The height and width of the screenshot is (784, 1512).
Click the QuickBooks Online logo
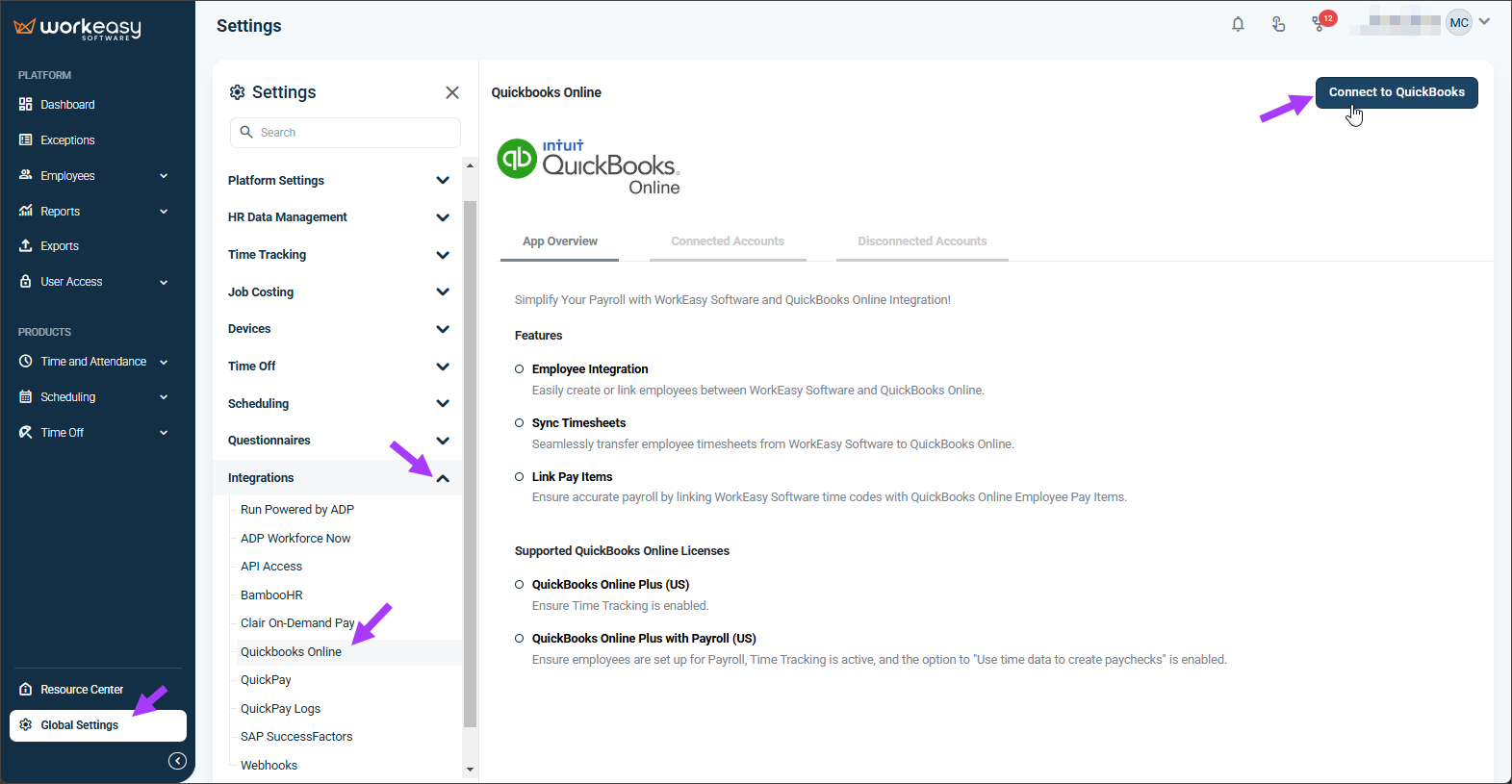click(589, 167)
